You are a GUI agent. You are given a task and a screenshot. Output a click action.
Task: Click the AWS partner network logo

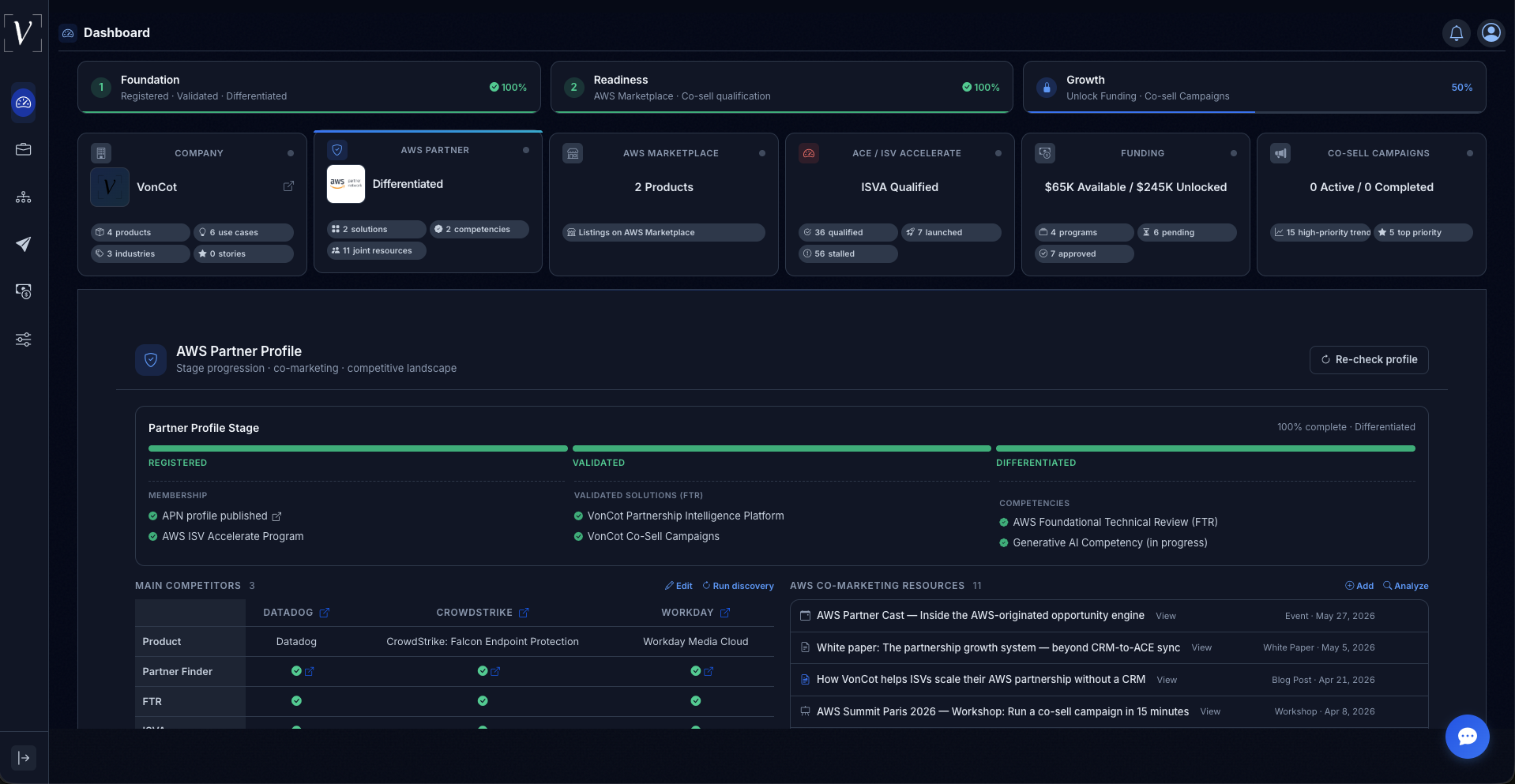tap(346, 184)
